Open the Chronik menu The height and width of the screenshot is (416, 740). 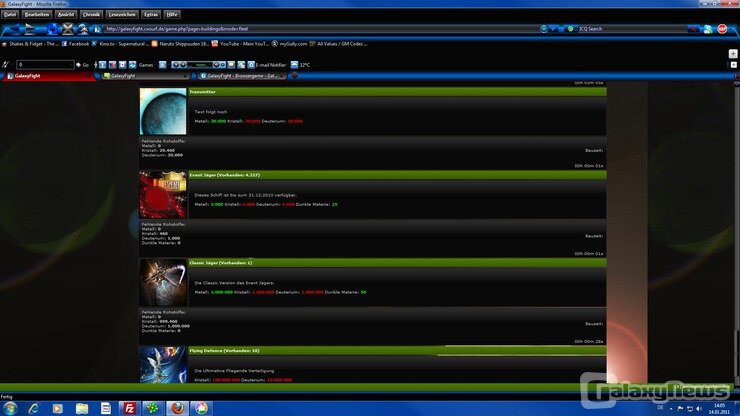pyautogui.click(x=91, y=15)
